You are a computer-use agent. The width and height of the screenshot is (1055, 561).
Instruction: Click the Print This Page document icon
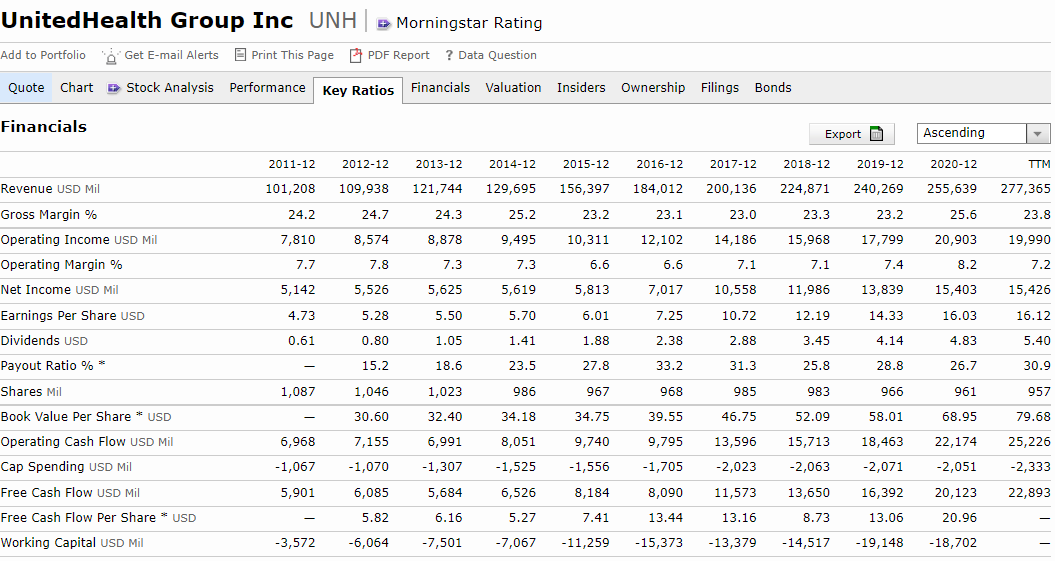point(240,54)
